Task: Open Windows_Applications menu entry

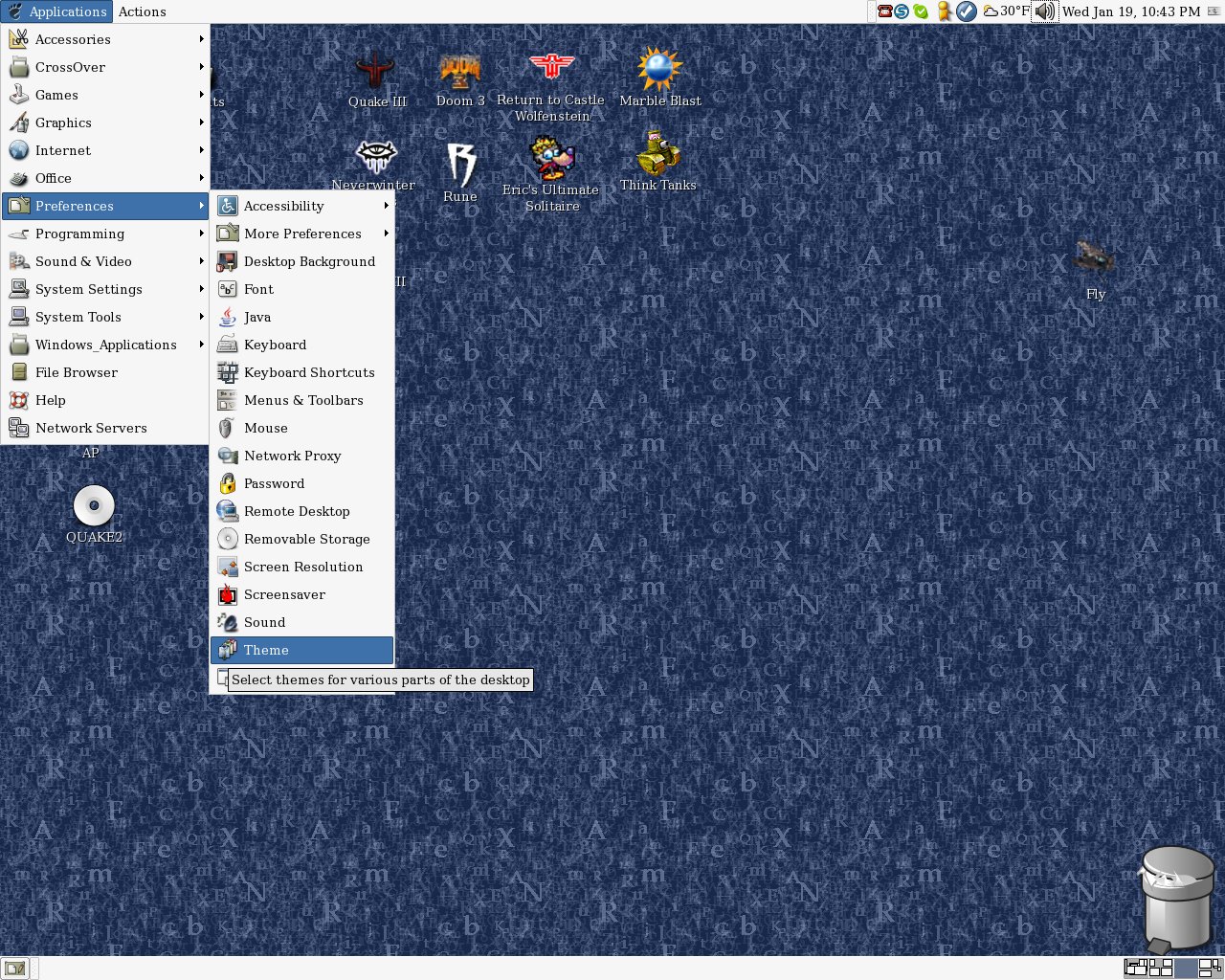Action: (x=105, y=345)
